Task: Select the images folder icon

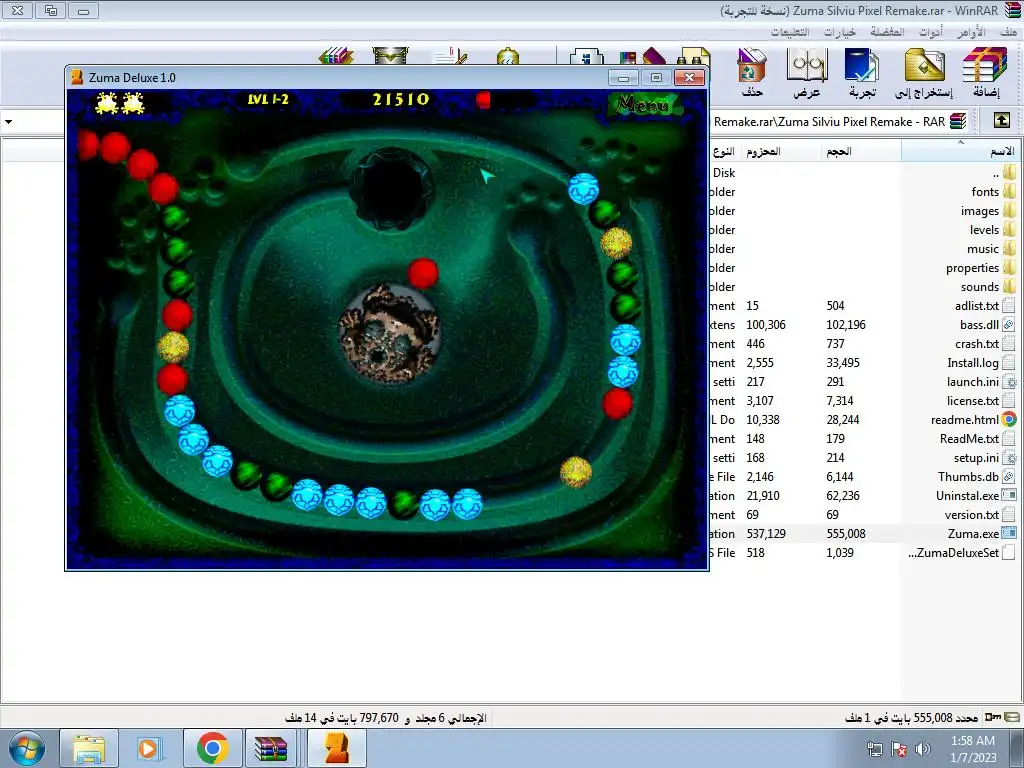Action: [1010, 211]
